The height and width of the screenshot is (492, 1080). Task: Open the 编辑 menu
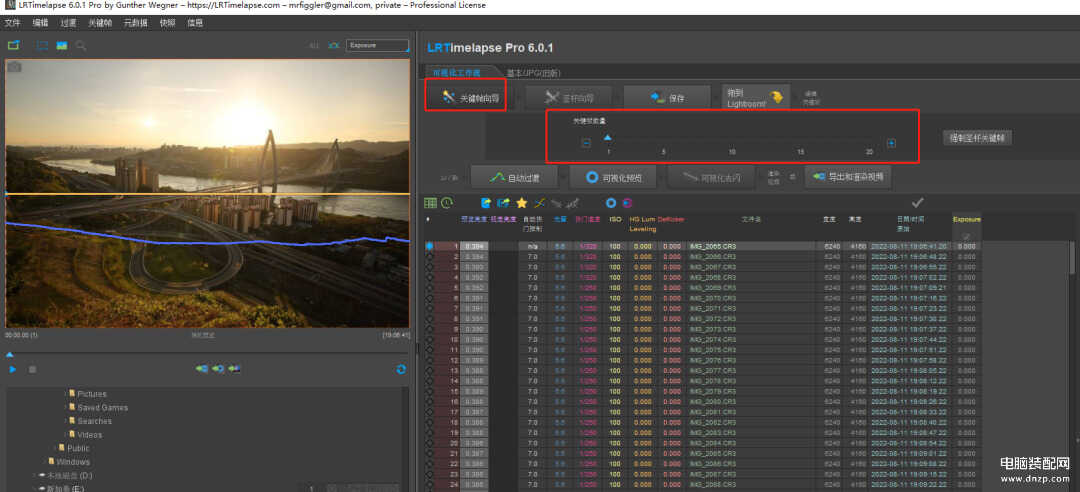point(41,23)
